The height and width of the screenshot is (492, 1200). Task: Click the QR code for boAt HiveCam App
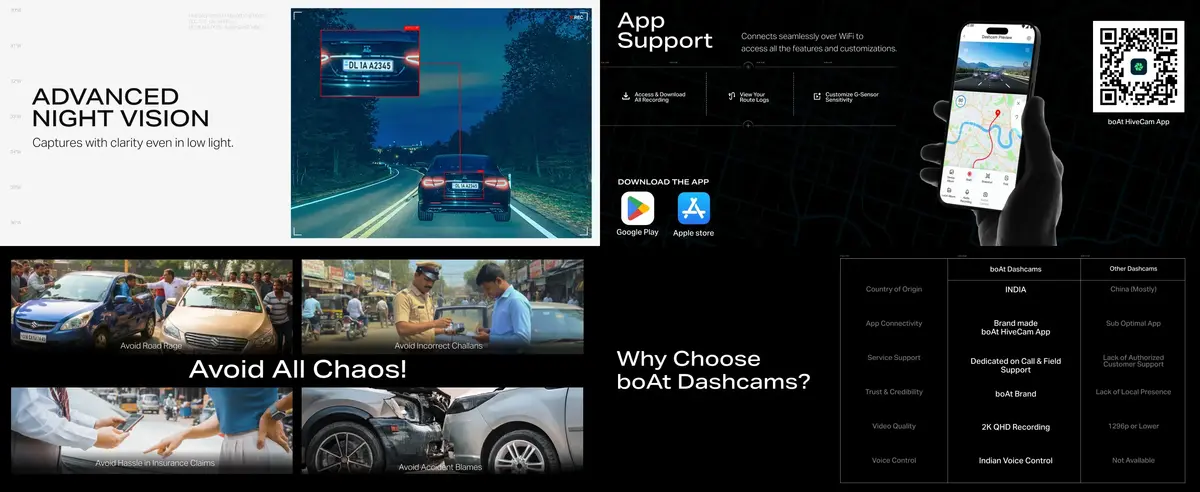(1137, 65)
